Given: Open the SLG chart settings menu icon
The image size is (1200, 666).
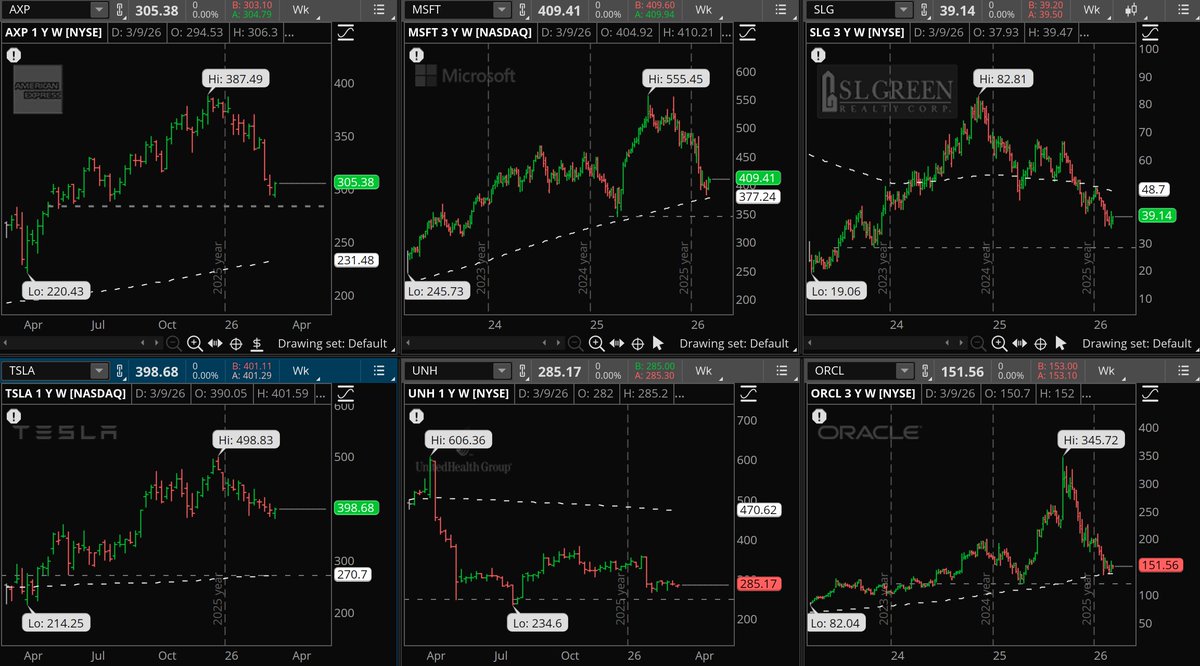Looking at the screenshot, I should (x=1183, y=10).
